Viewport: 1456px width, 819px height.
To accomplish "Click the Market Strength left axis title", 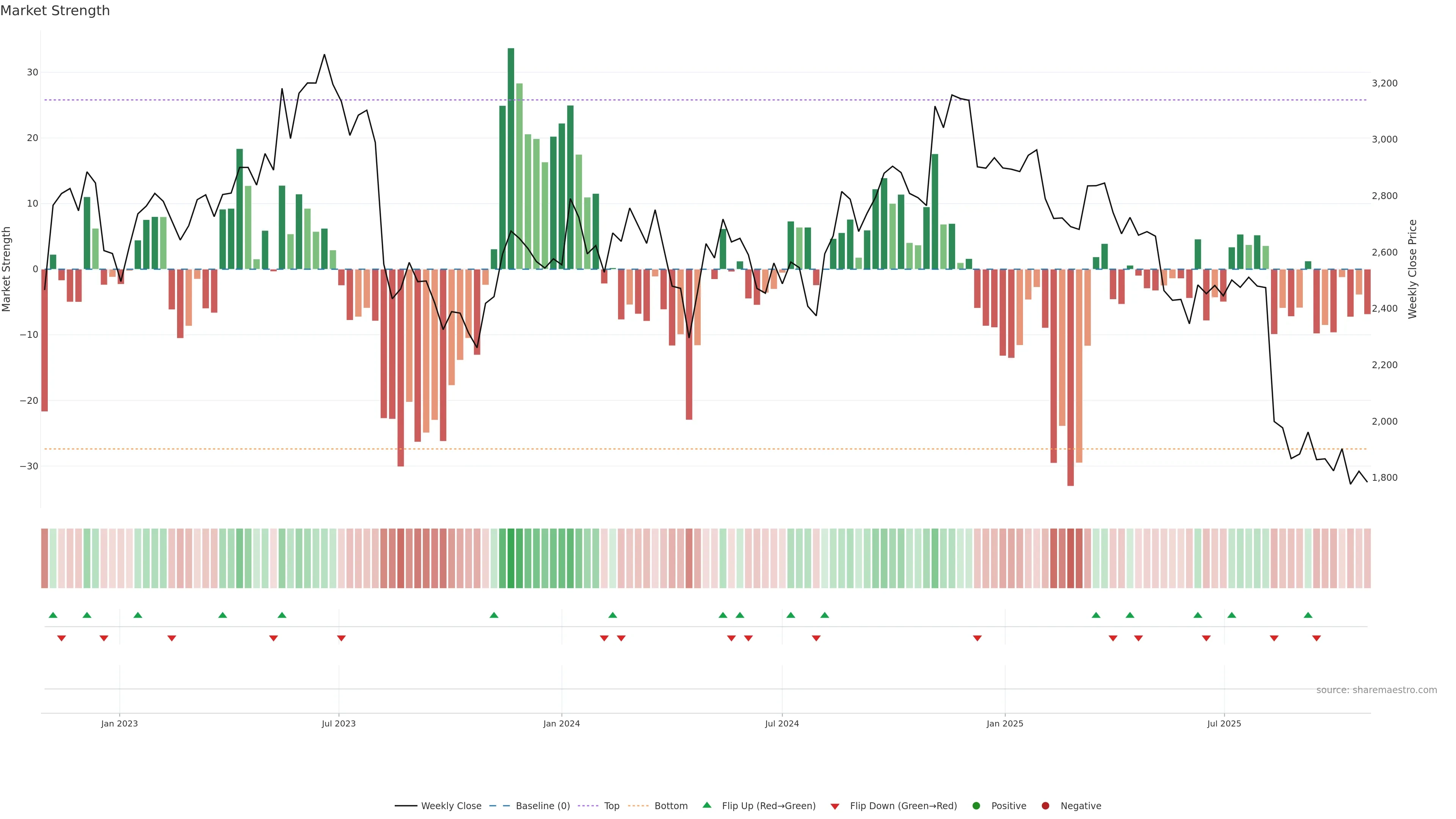I will click(x=7, y=269).
